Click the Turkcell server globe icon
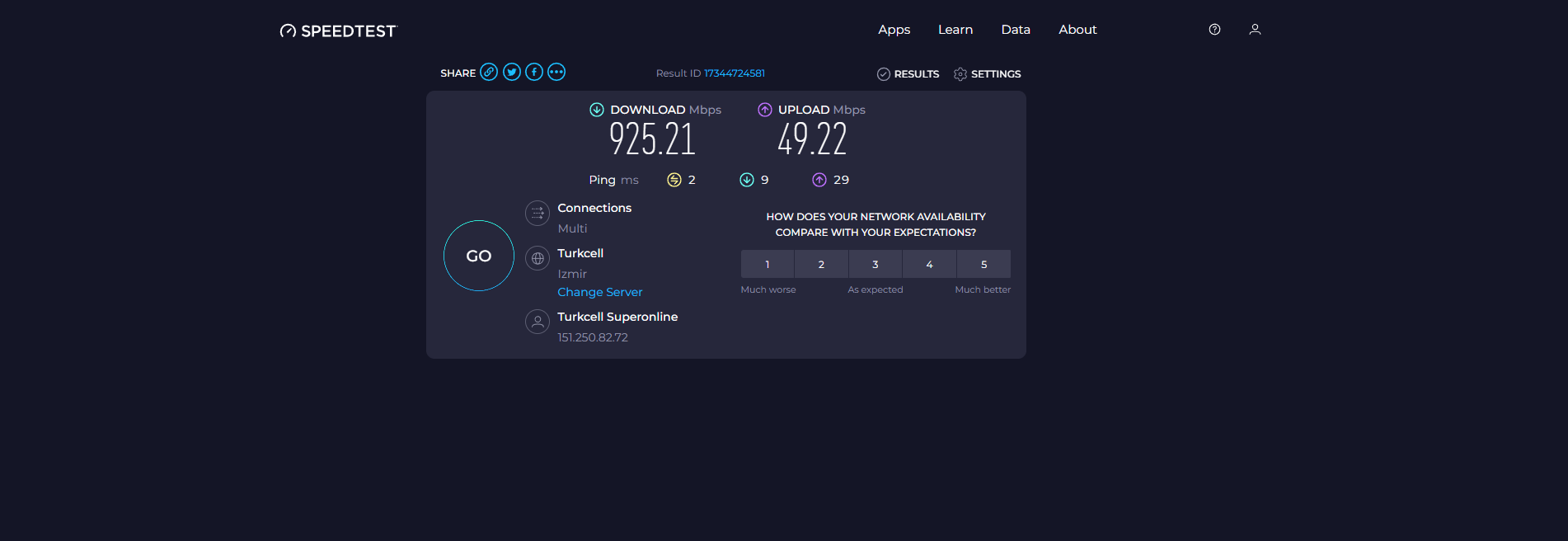The height and width of the screenshot is (541, 1568). (x=538, y=258)
